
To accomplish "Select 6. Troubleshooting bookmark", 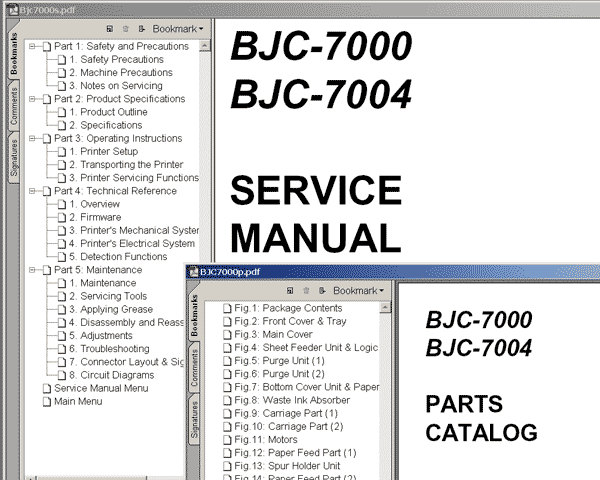I will [x=109, y=349].
